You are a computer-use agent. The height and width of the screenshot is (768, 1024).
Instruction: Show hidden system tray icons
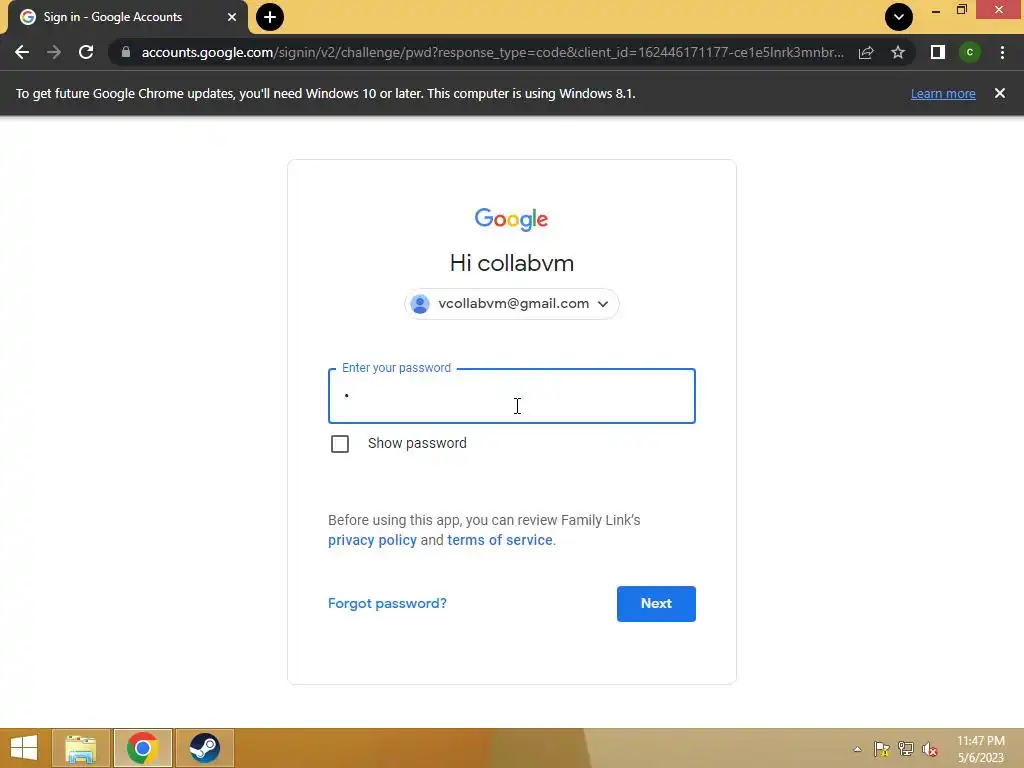pos(857,749)
